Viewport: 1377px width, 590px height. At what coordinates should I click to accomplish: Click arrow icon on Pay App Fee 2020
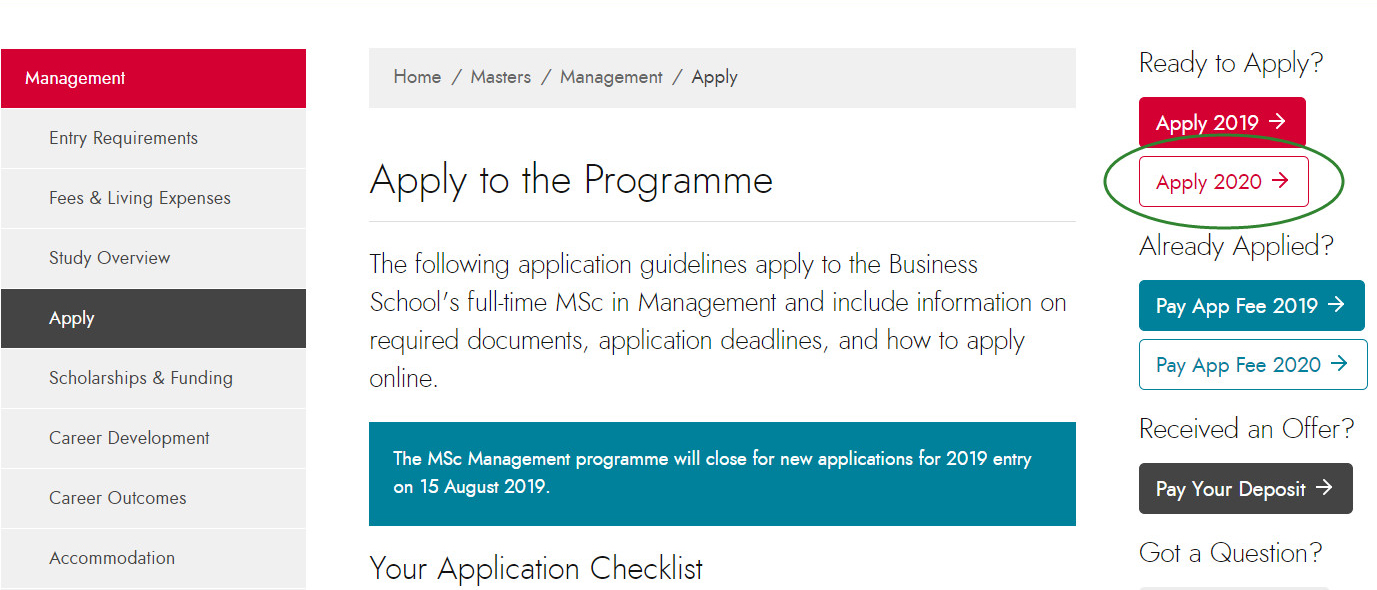[x=1339, y=364]
